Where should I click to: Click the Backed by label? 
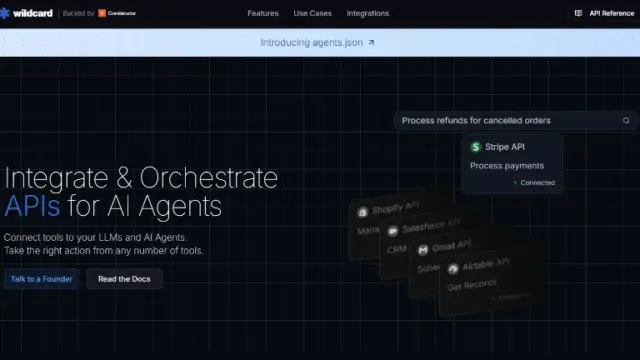click(78, 13)
